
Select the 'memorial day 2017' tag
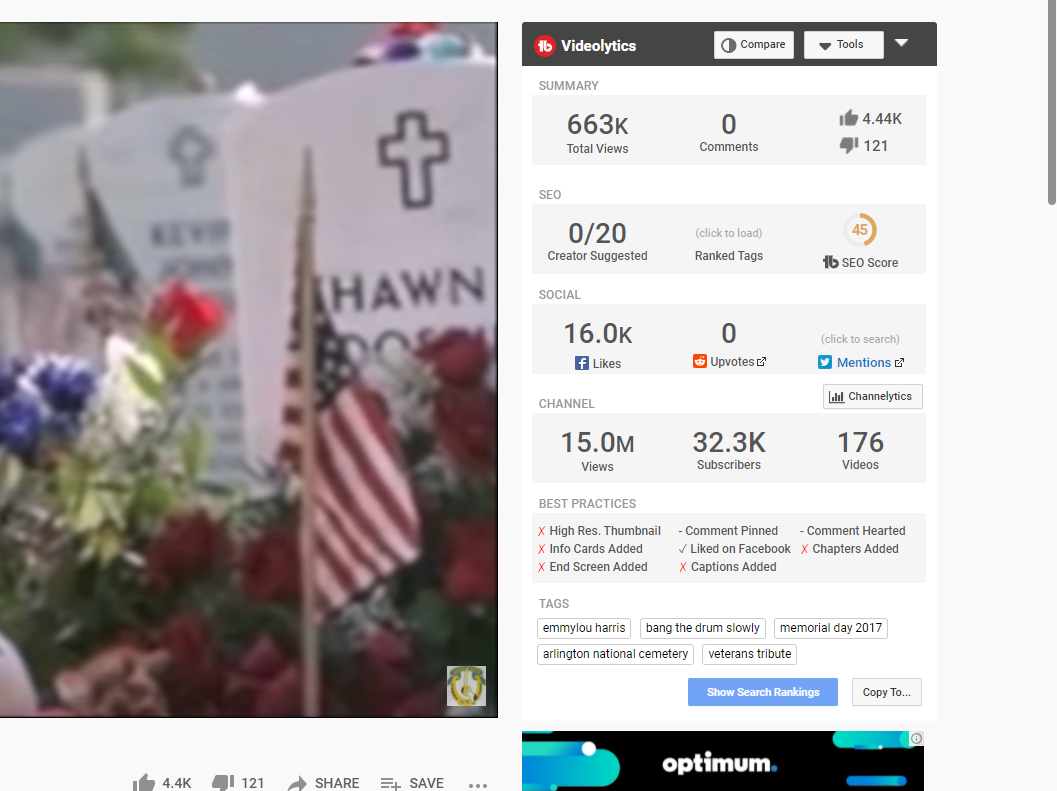click(x=830, y=628)
